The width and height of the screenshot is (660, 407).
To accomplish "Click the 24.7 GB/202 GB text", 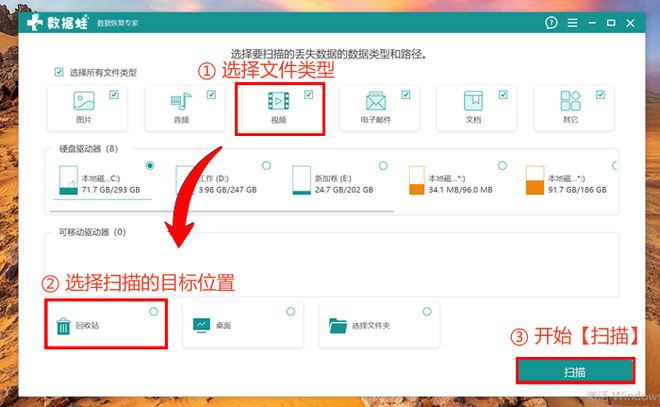I will (x=344, y=190).
